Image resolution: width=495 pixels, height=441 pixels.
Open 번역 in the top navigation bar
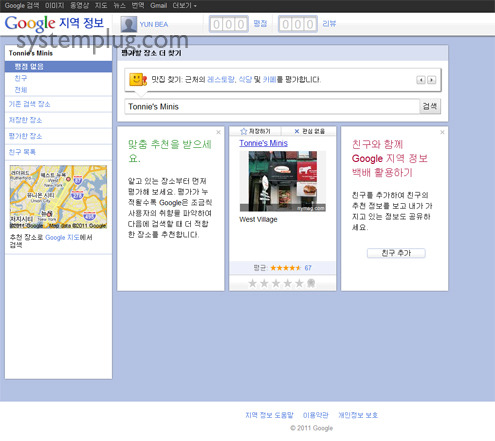(x=138, y=6)
